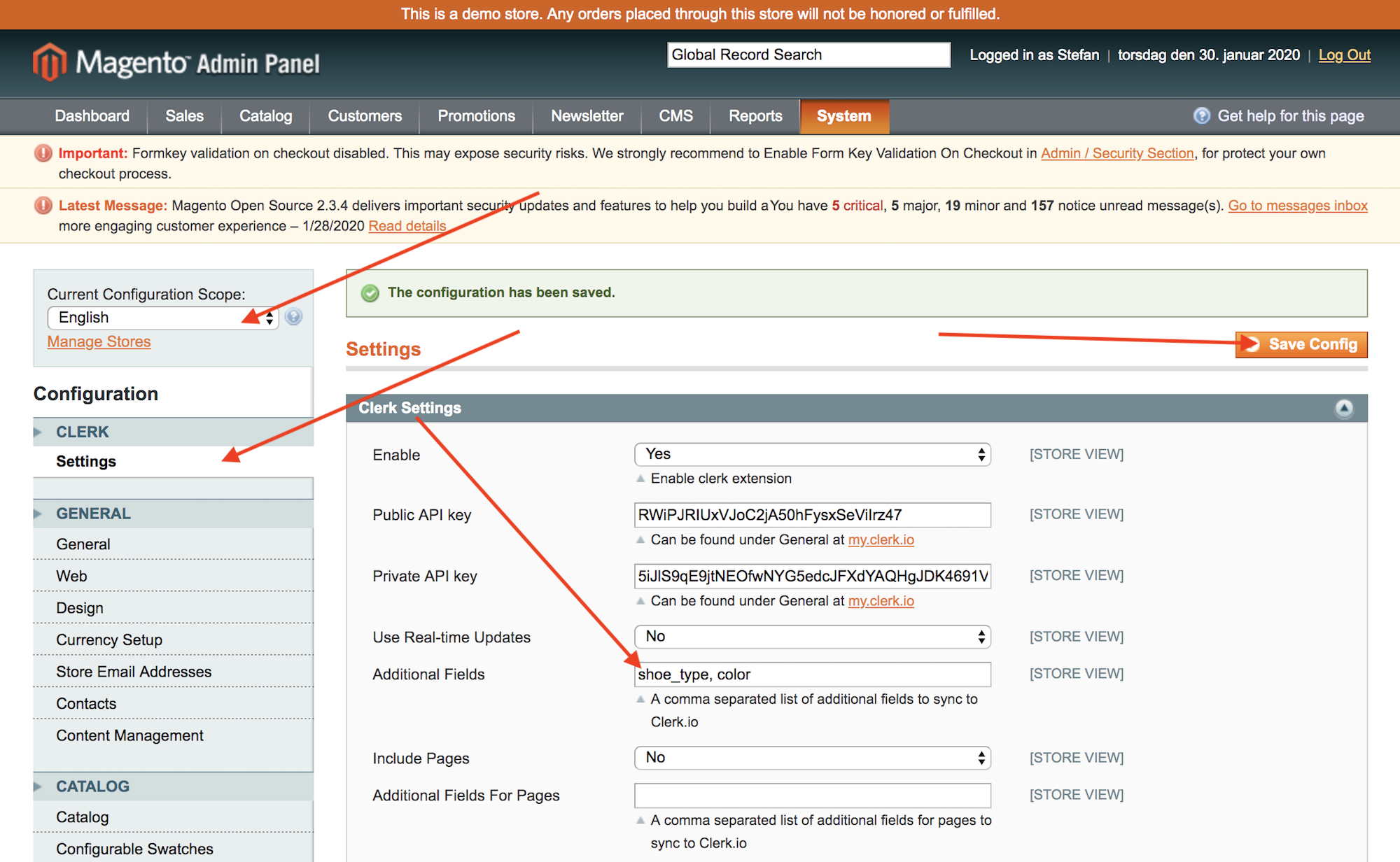Follow the Manage Stores link
Viewport: 1400px width, 862px height.
[x=99, y=341]
